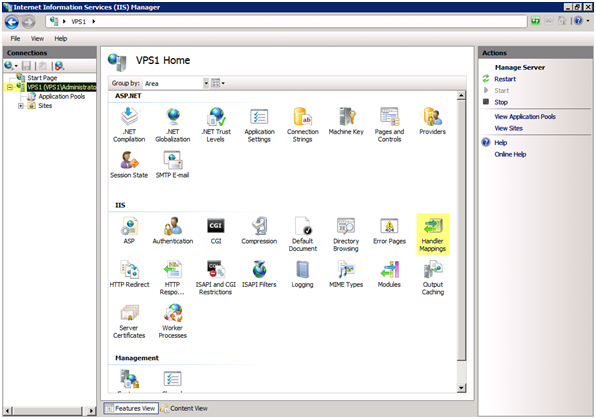Screen dimensions: 596x419
Task: Open Logging feature icon
Action: click(303, 274)
